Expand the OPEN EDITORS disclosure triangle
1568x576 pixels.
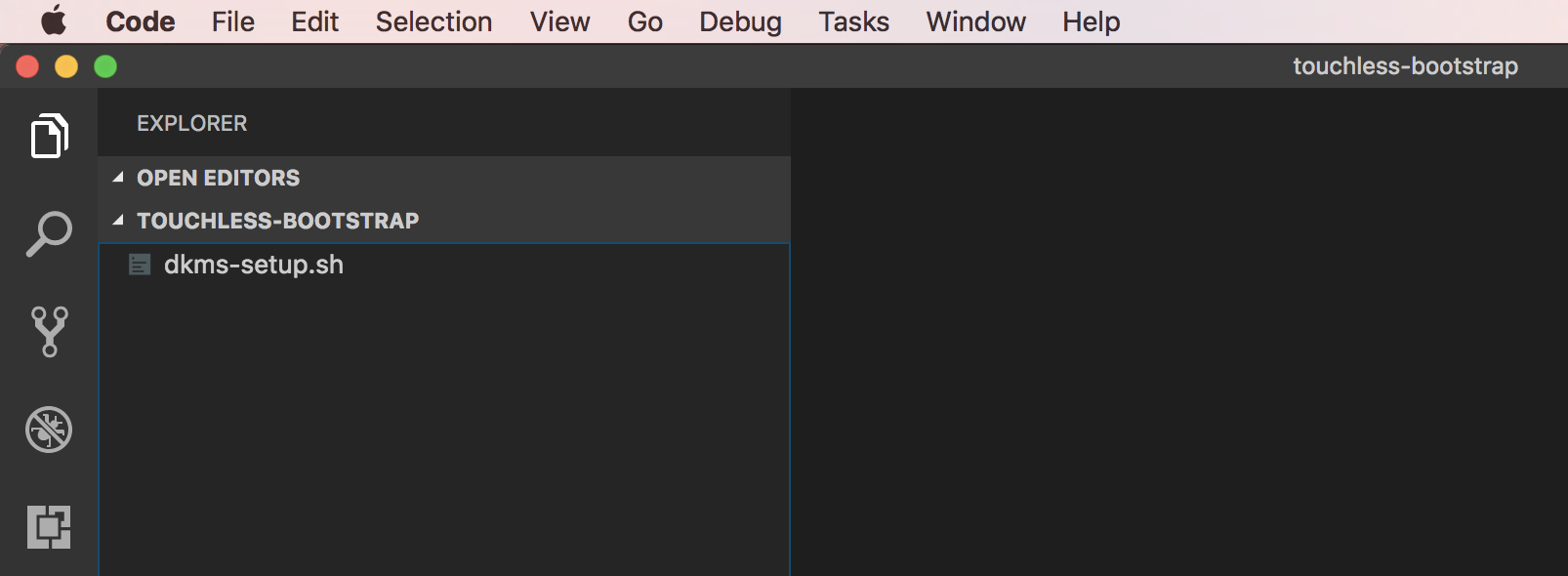pyautogui.click(x=118, y=178)
